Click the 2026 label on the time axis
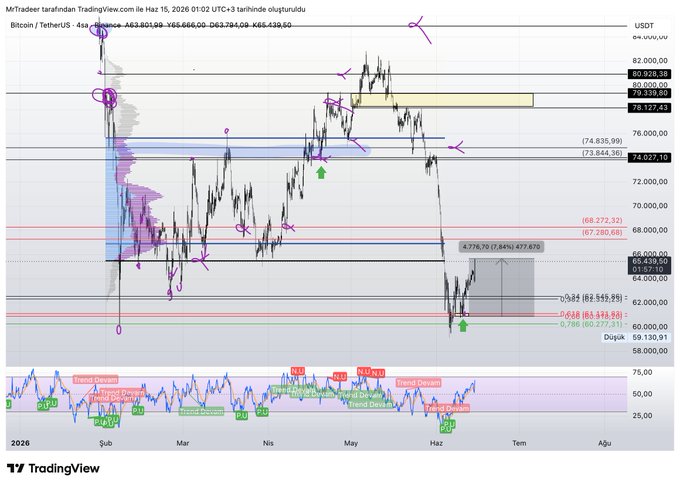The width and height of the screenshot is (680, 486). click(20, 443)
